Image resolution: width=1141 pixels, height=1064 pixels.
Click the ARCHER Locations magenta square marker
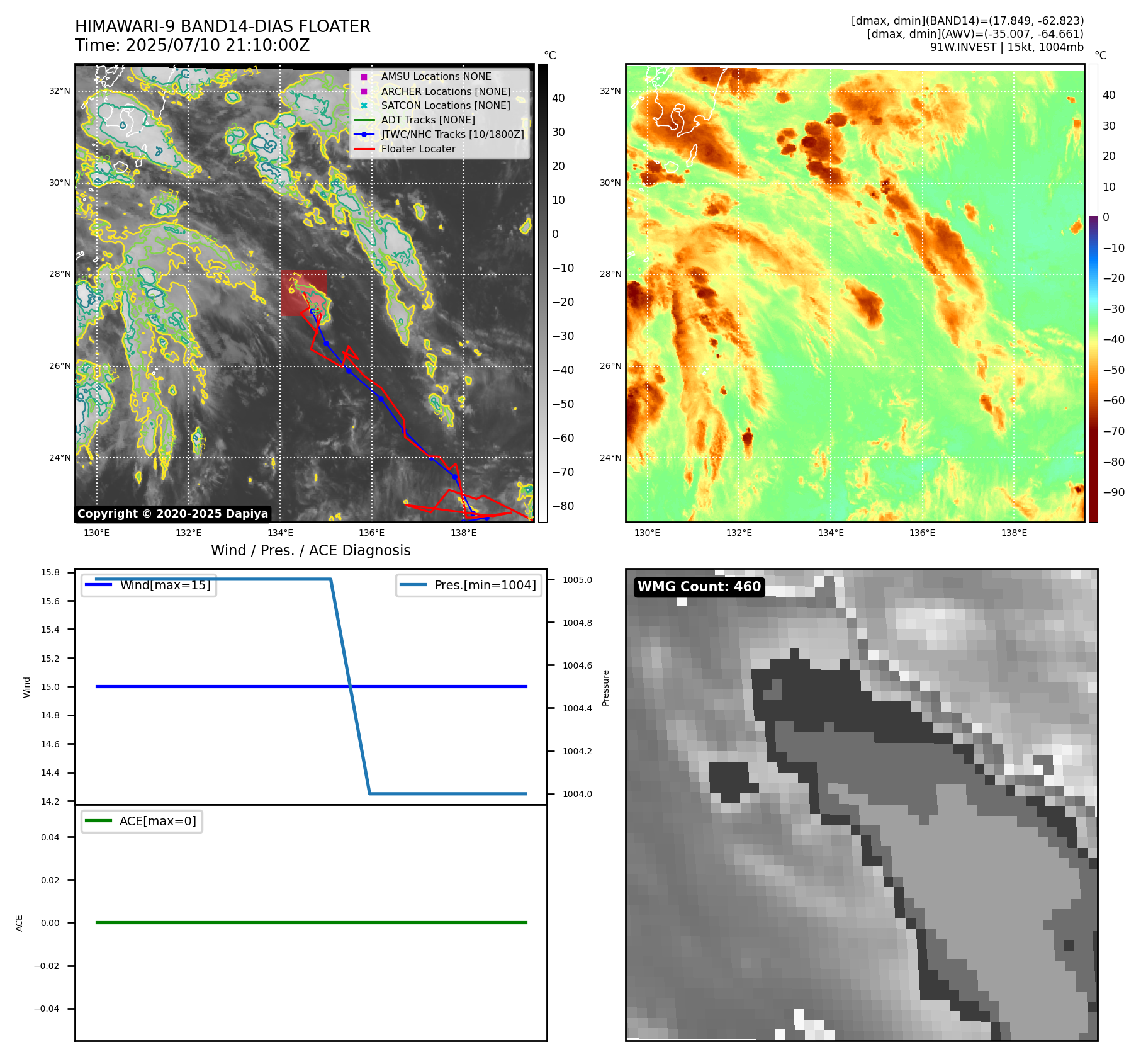[364, 91]
